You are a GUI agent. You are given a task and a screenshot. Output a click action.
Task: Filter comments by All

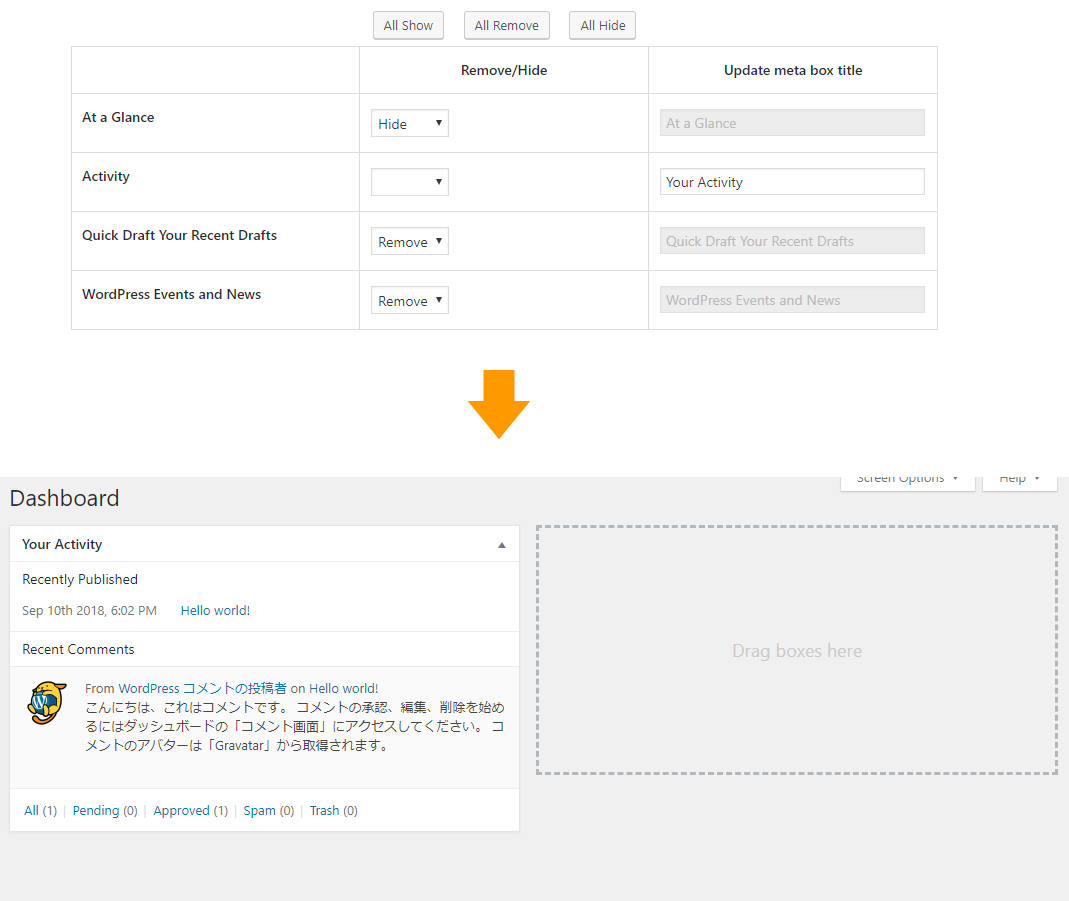pos(31,810)
